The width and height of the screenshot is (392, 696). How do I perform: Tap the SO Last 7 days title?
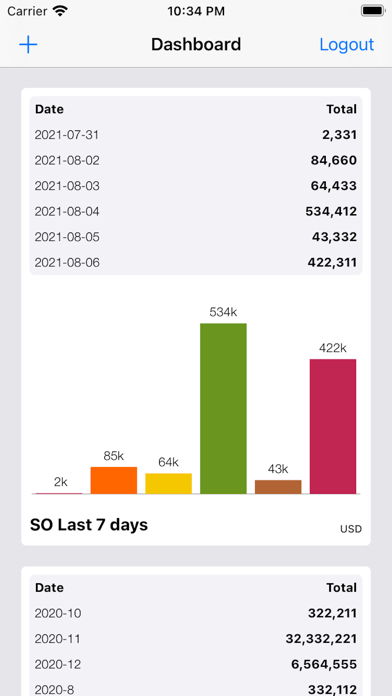click(89, 525)
